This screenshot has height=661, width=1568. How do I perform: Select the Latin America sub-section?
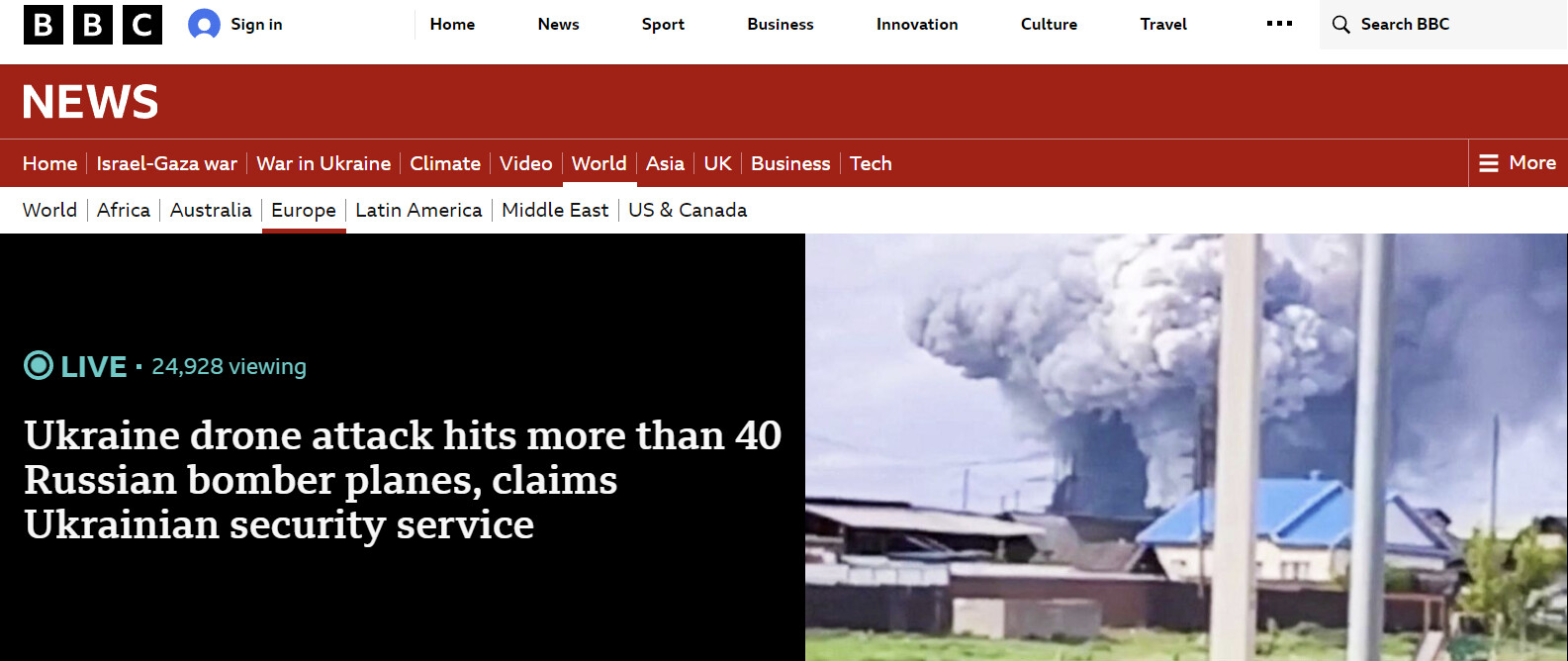[x=418, y=210]
